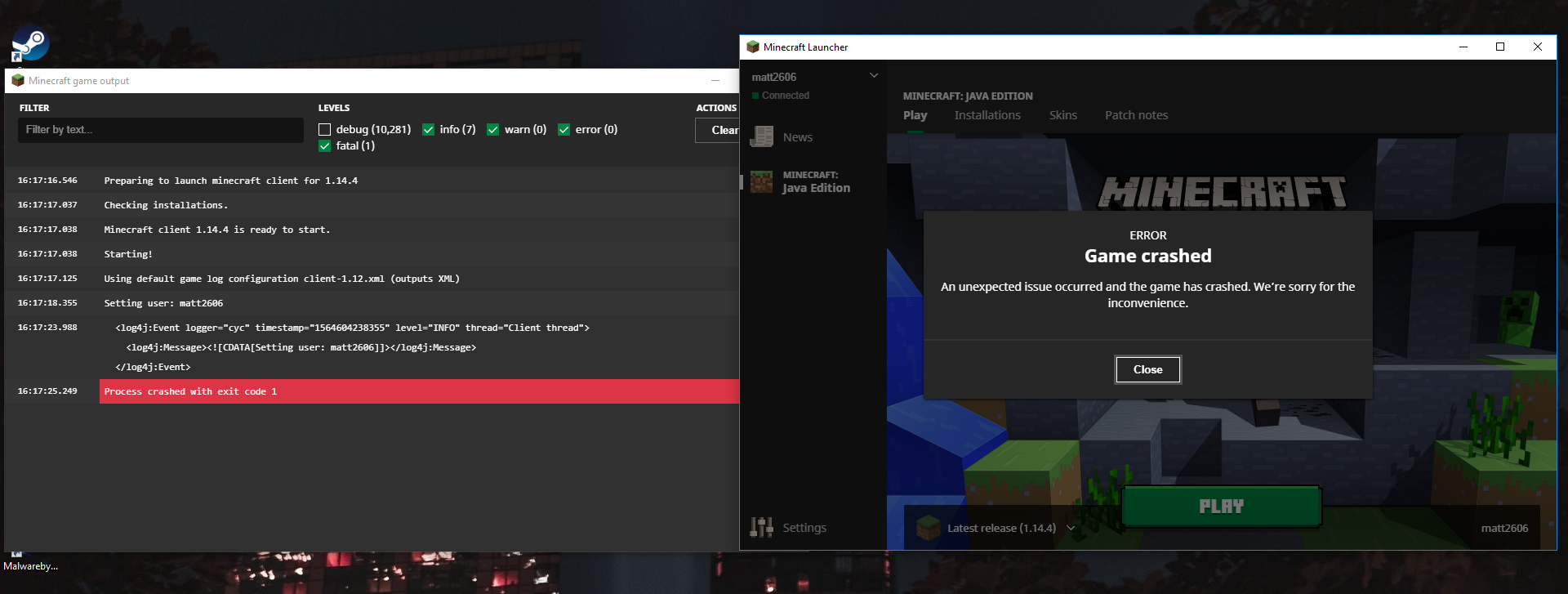Viewport: 1568px width, 594px height.
Task: Open the News section icon
Action: [x=762, y=137]
